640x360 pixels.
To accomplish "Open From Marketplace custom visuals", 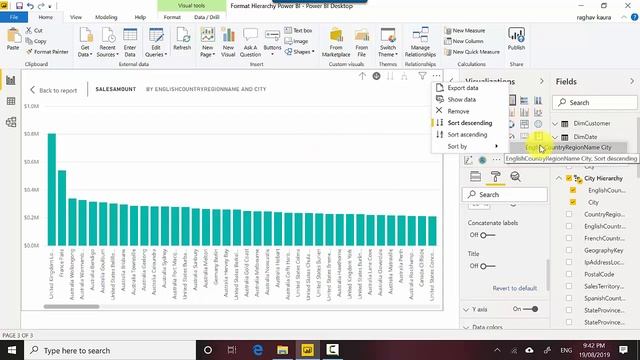I will (336, 42).
